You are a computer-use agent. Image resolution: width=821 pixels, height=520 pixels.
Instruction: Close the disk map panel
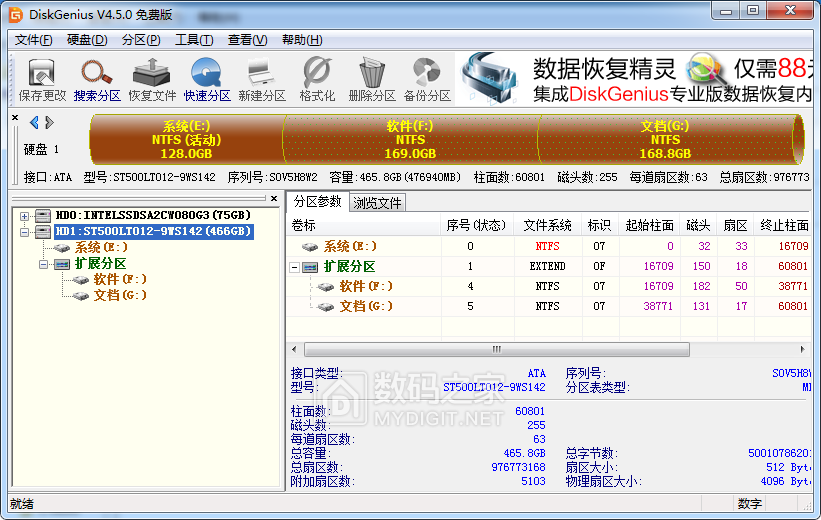(x=15, y=118)
